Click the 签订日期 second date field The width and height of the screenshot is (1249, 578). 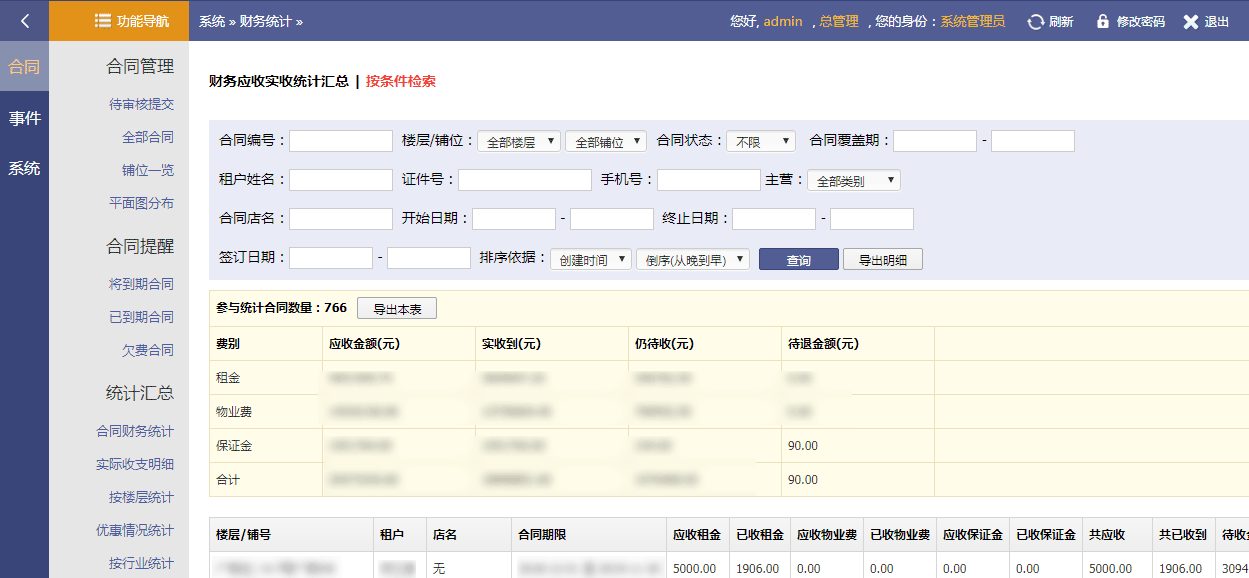tap(429, 258)
